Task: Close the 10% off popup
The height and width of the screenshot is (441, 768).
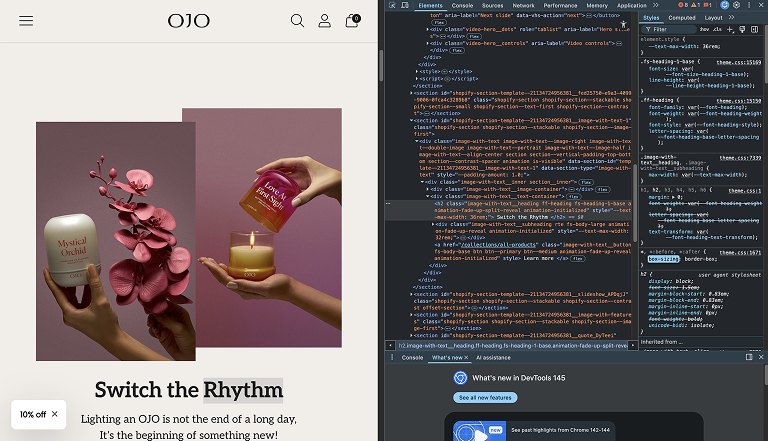Action: click(54, 414)
